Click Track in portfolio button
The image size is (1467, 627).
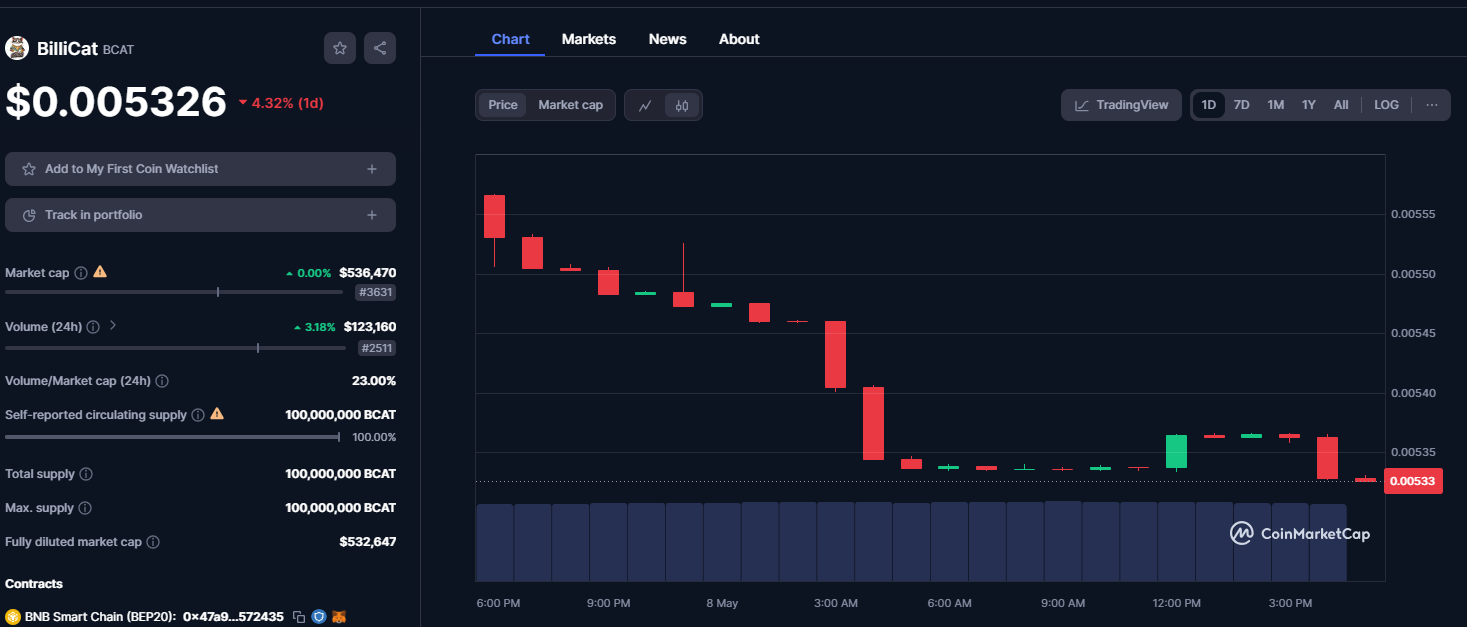point(200,215)
